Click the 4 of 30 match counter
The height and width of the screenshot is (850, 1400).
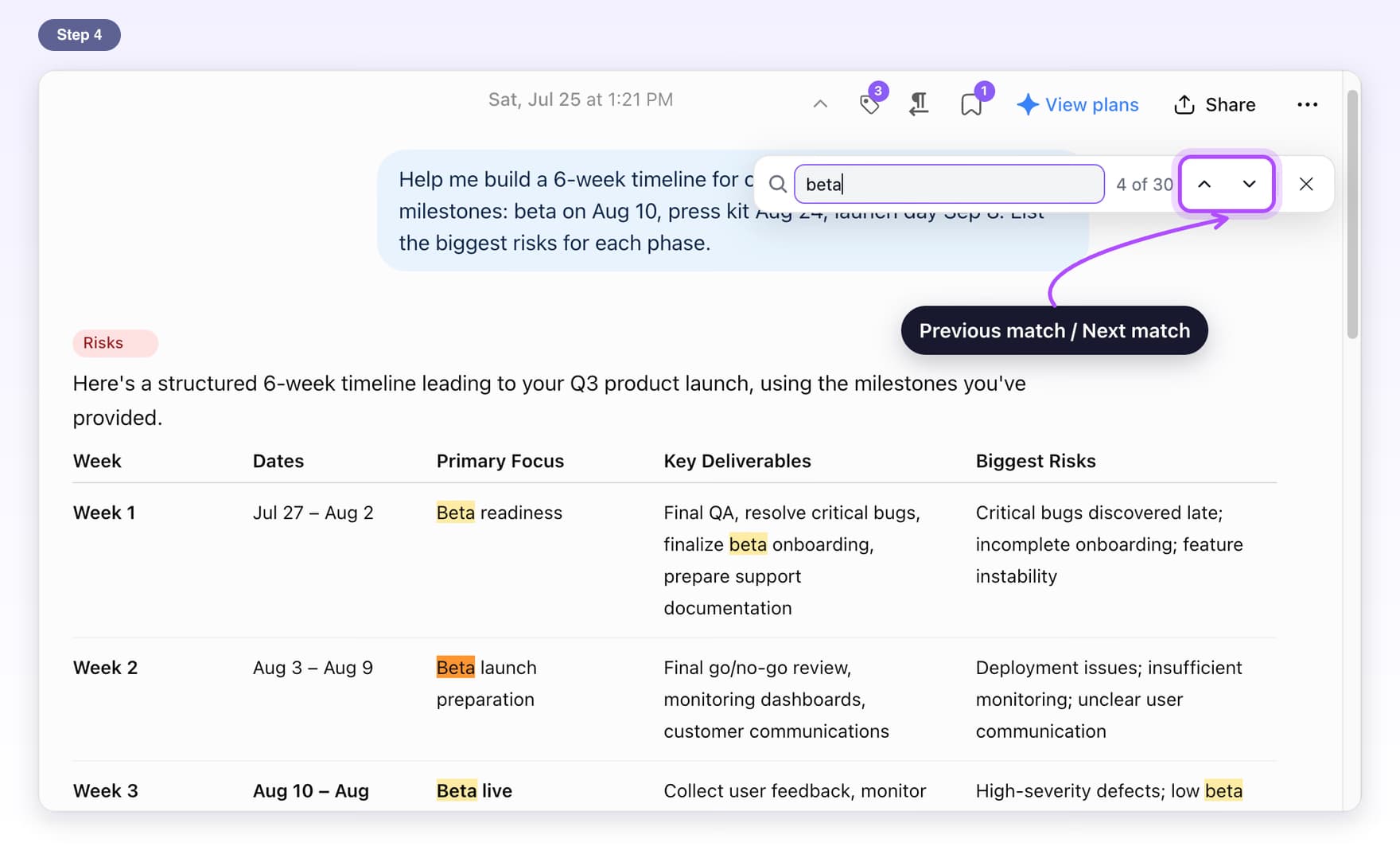click(1144, 185)
